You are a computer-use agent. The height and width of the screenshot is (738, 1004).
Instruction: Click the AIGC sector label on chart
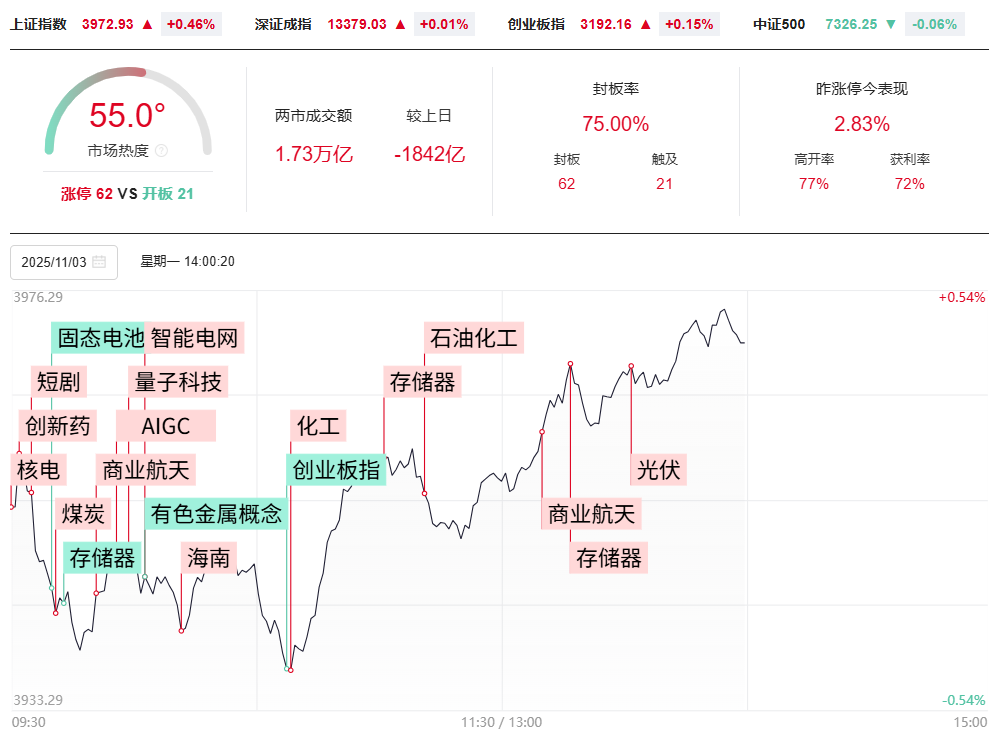pos(166,426)
